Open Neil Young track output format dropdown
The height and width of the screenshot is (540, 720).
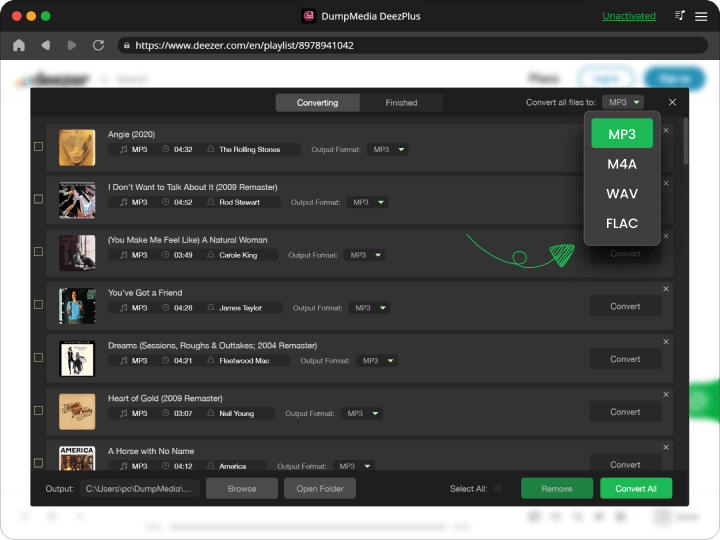click(x=362, y=414)
